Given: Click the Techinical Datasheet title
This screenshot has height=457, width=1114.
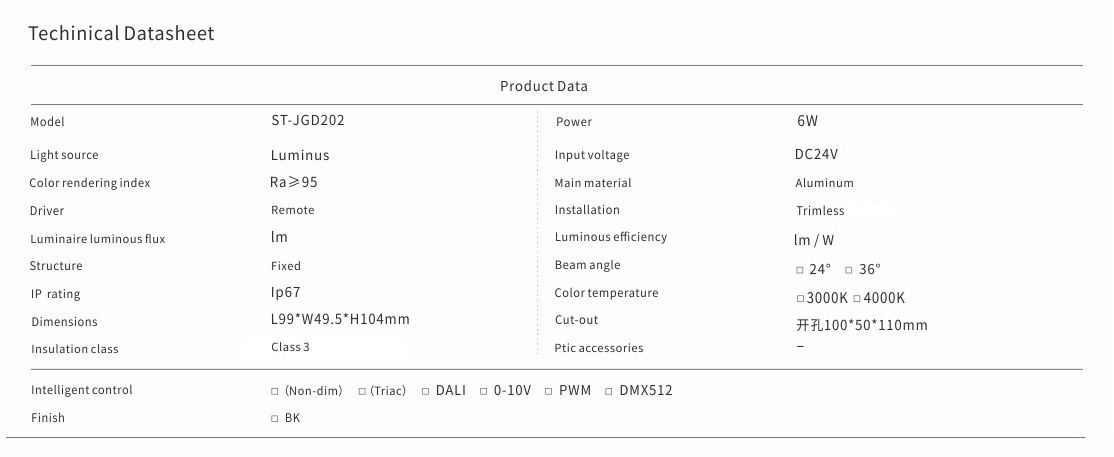Looking at the screenshot, I should (x=121, y=34).
